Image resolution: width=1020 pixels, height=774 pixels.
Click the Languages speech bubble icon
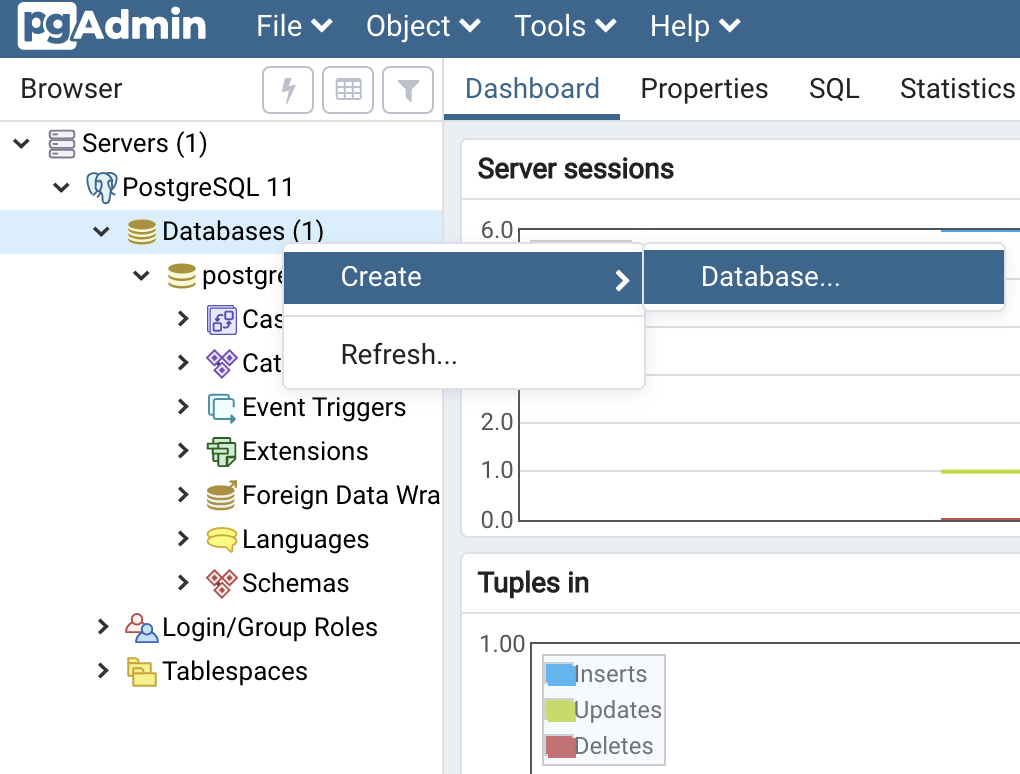tap(221, 539)
